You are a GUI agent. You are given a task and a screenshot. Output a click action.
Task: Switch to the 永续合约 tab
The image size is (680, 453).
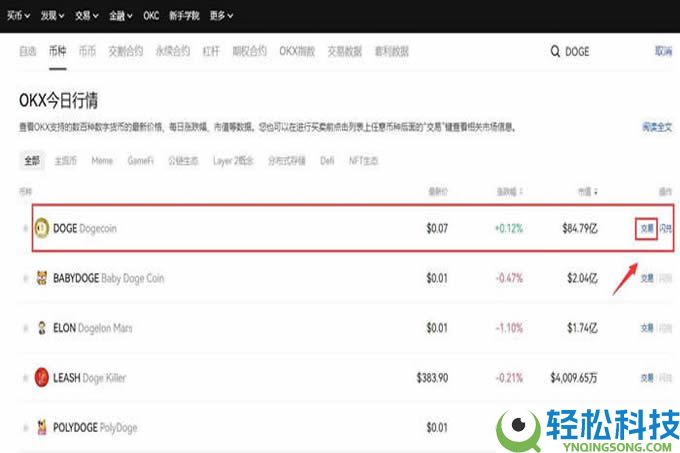173,51
